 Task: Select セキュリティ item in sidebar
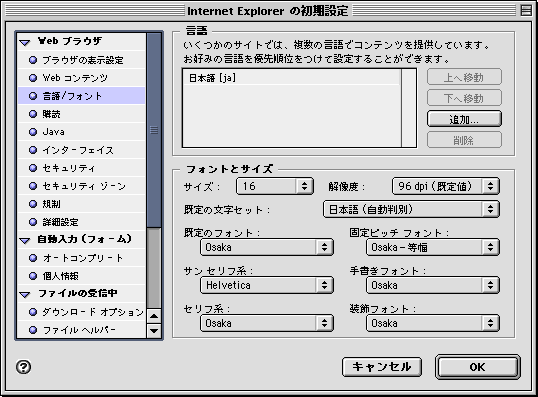point(82,168)
